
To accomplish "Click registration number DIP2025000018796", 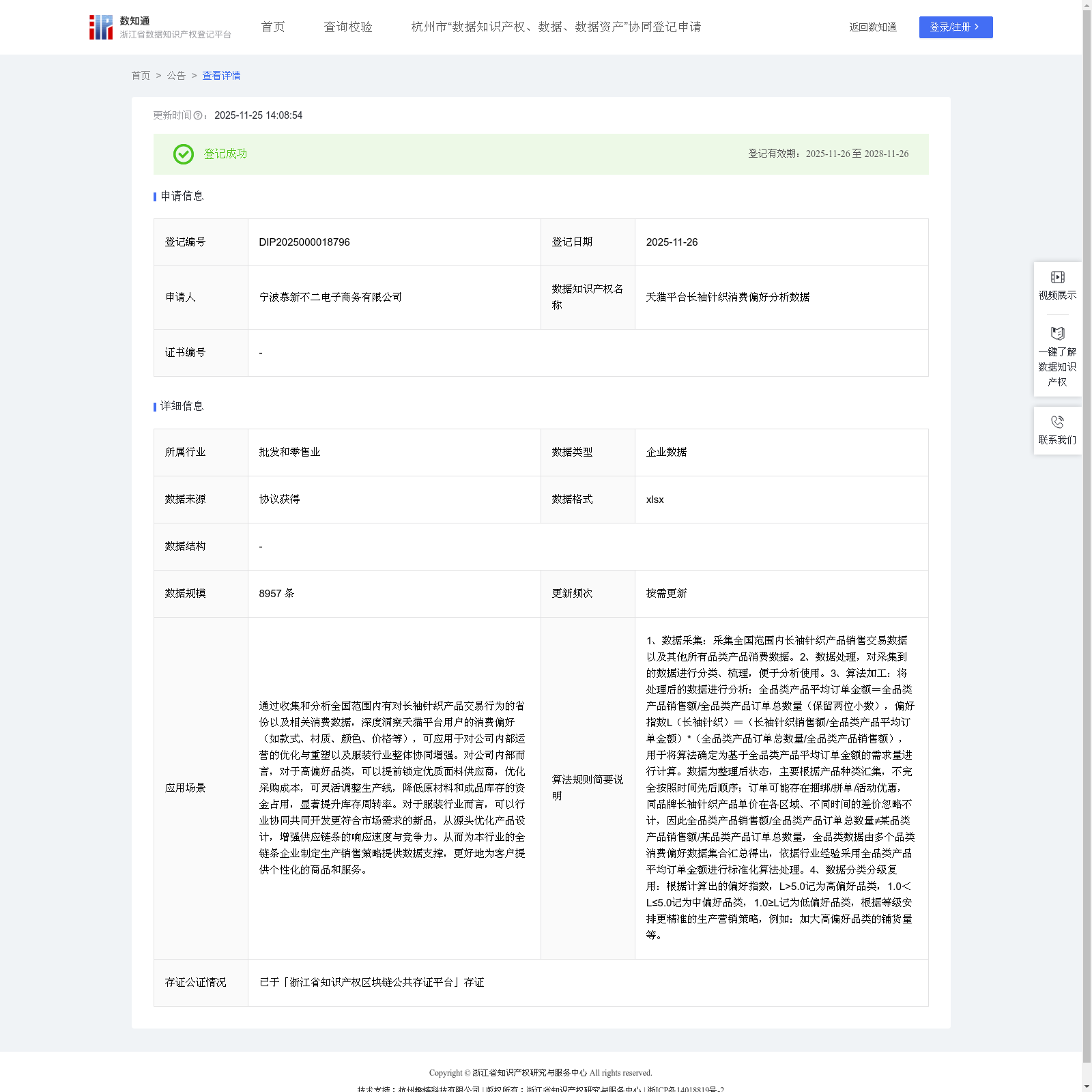I will pyautogui.click(x=304, y=242).
